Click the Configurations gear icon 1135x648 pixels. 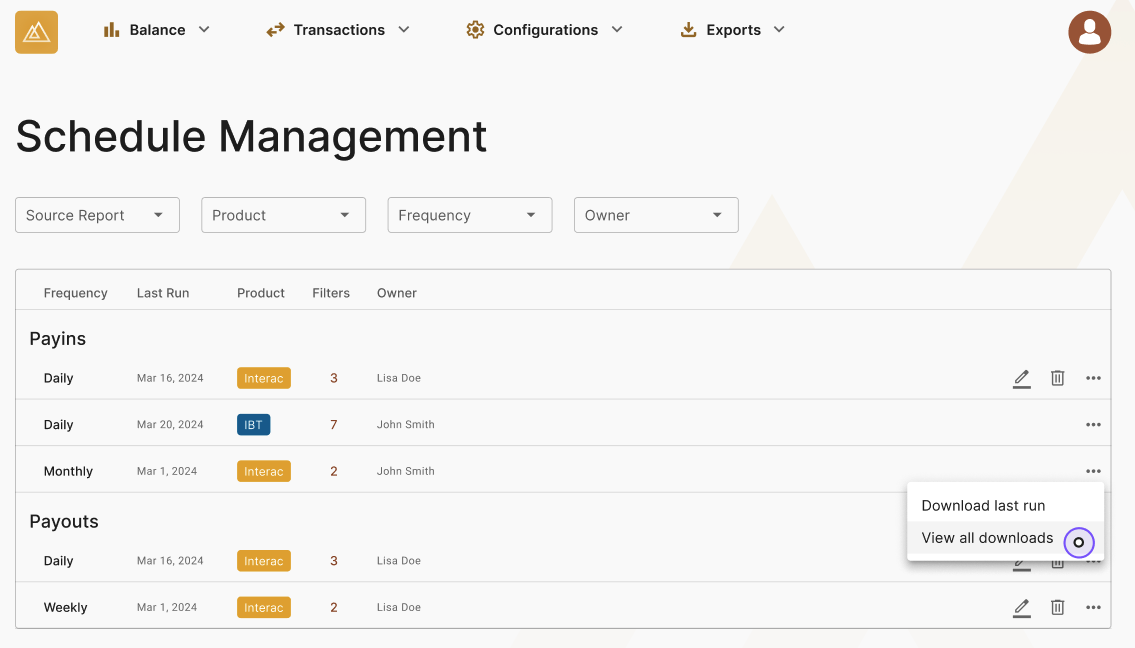pos(474,29)
